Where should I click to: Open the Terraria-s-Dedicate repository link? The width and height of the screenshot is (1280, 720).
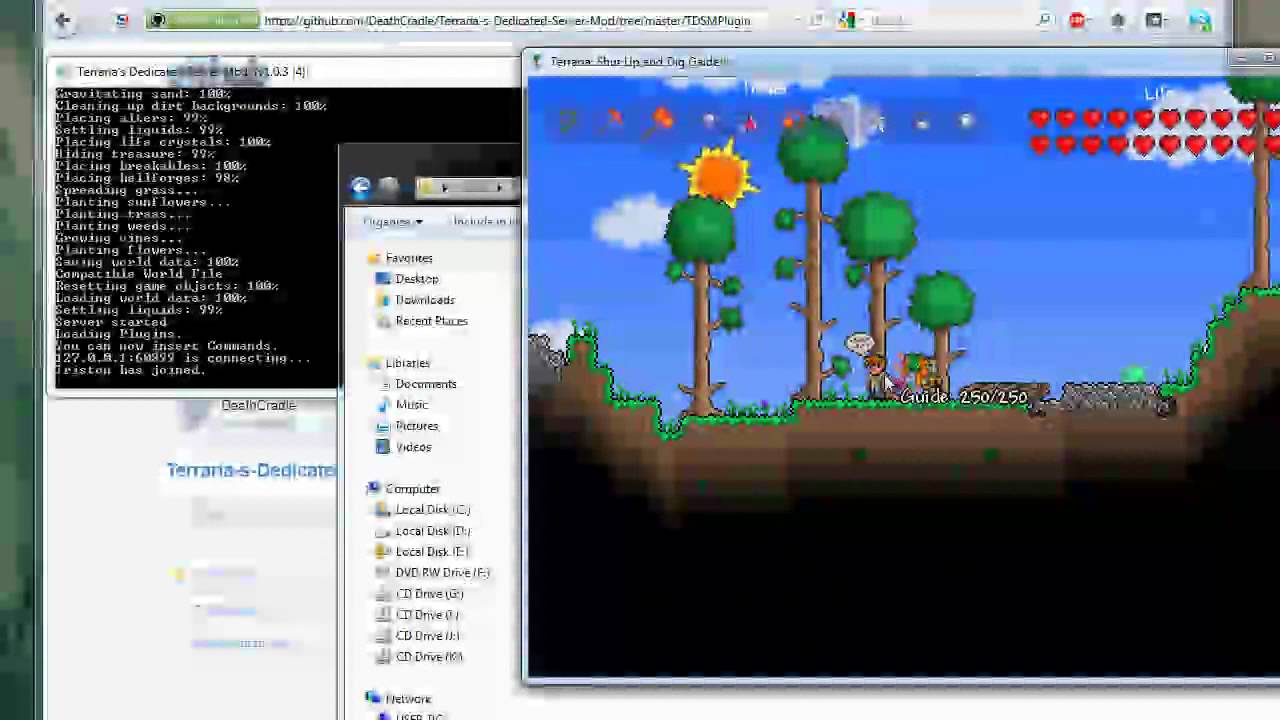[251, 470]
